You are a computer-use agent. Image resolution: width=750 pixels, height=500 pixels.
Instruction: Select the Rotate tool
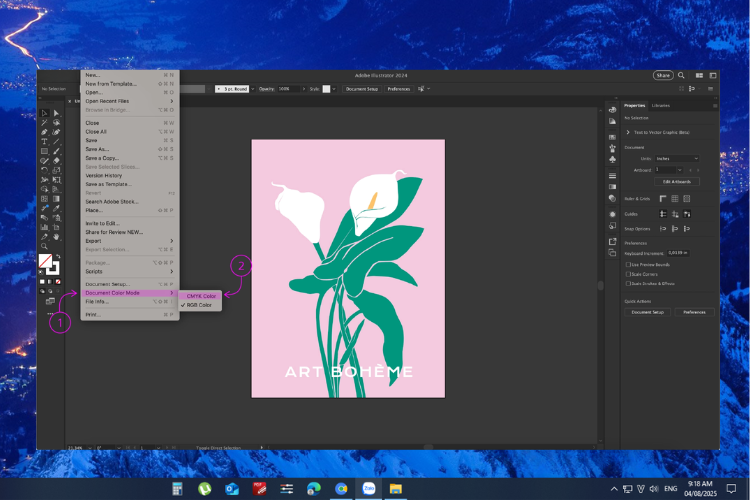44,170
